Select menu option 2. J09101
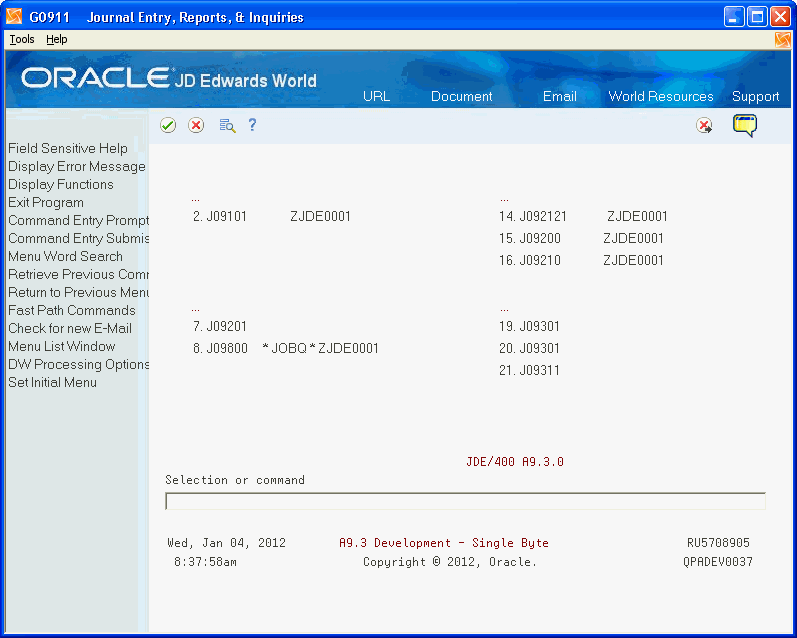 pyautogui.click(x=220, y=217)
